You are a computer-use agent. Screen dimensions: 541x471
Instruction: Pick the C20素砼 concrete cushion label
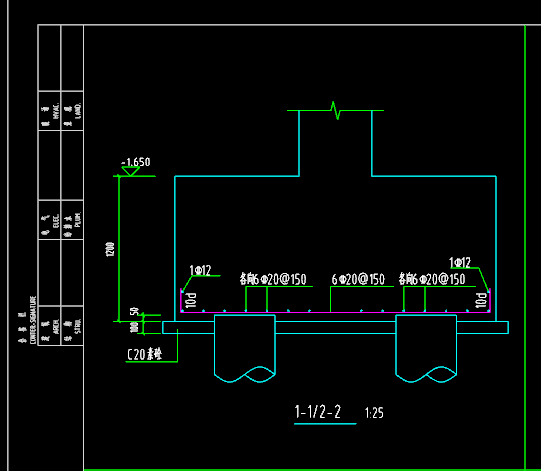145,354
